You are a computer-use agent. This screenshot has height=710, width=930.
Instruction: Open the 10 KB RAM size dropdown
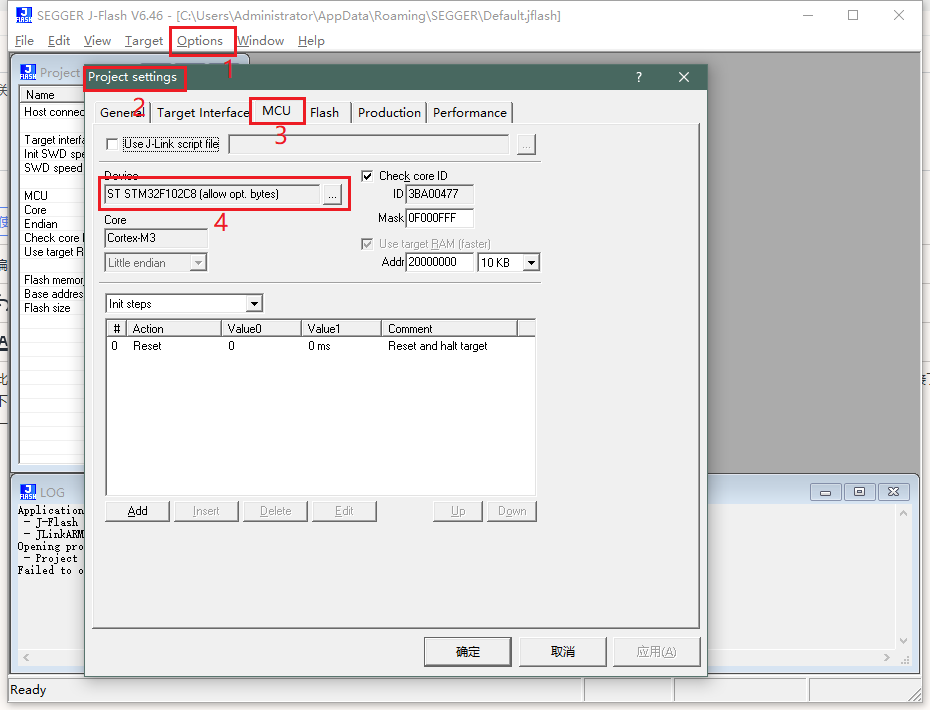point(531,262)
